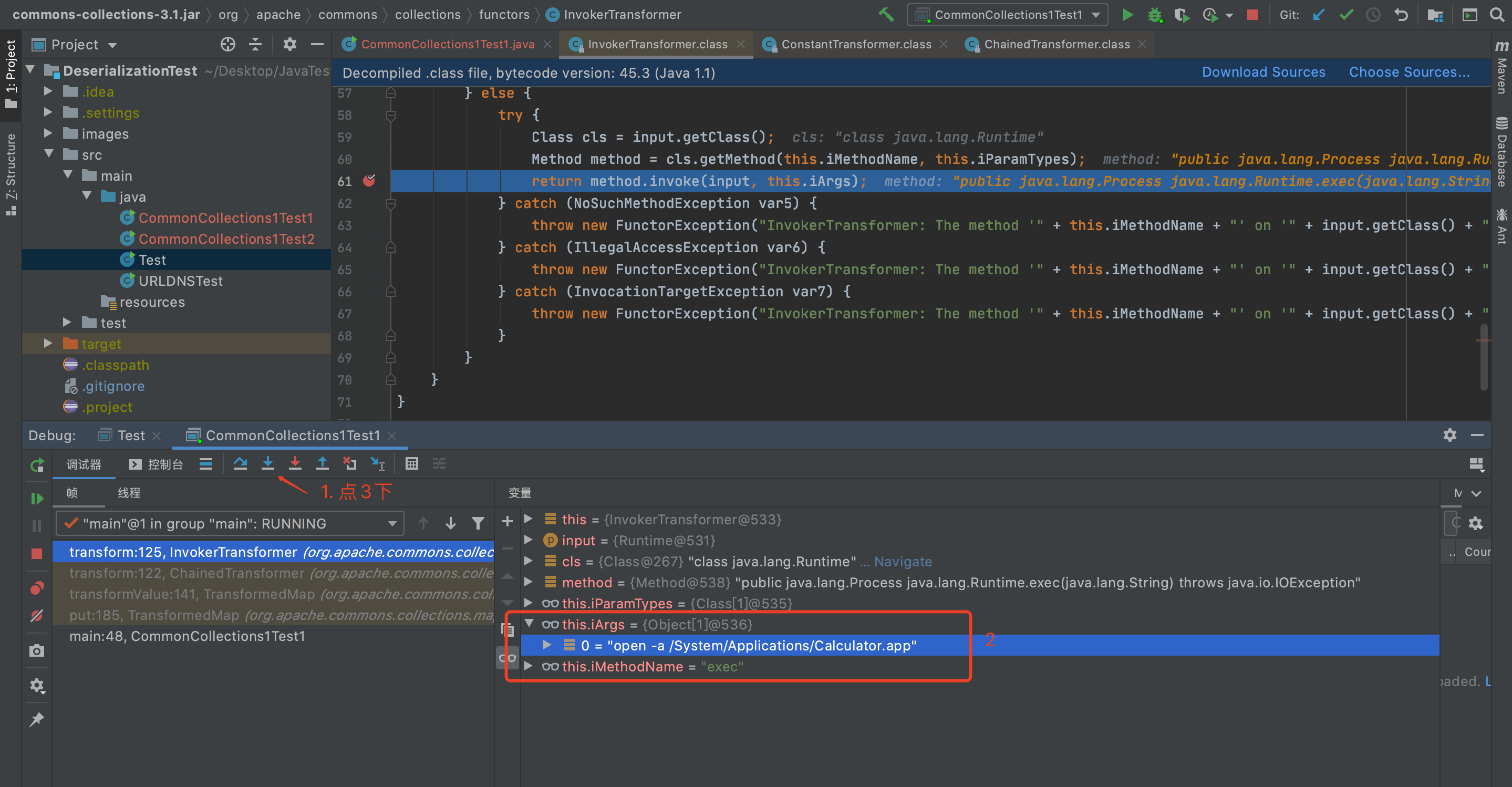Click Step Out debugger icon

tap(322, 463)
